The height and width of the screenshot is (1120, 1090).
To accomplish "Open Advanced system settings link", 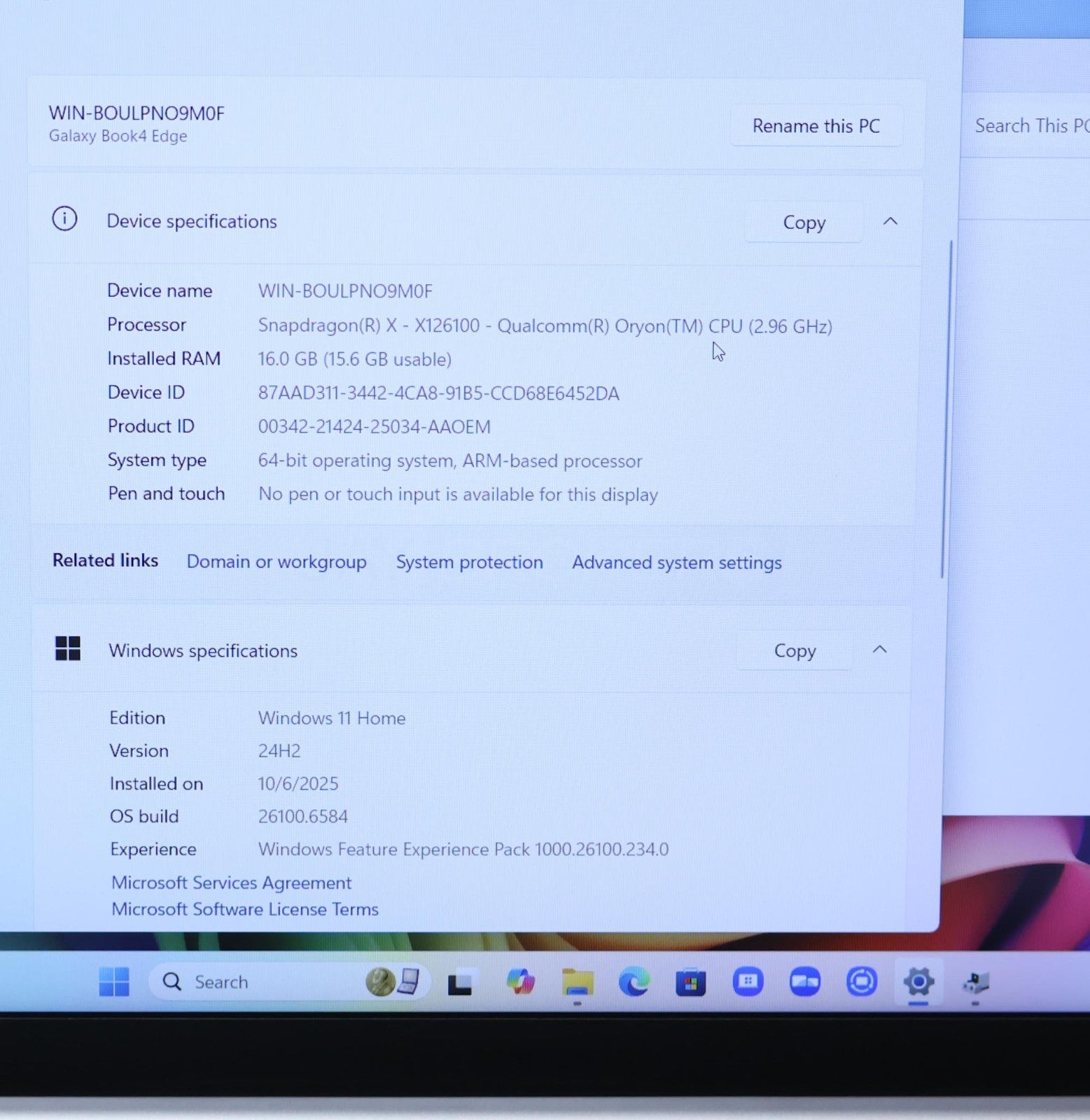I will (x=676, y=563).
